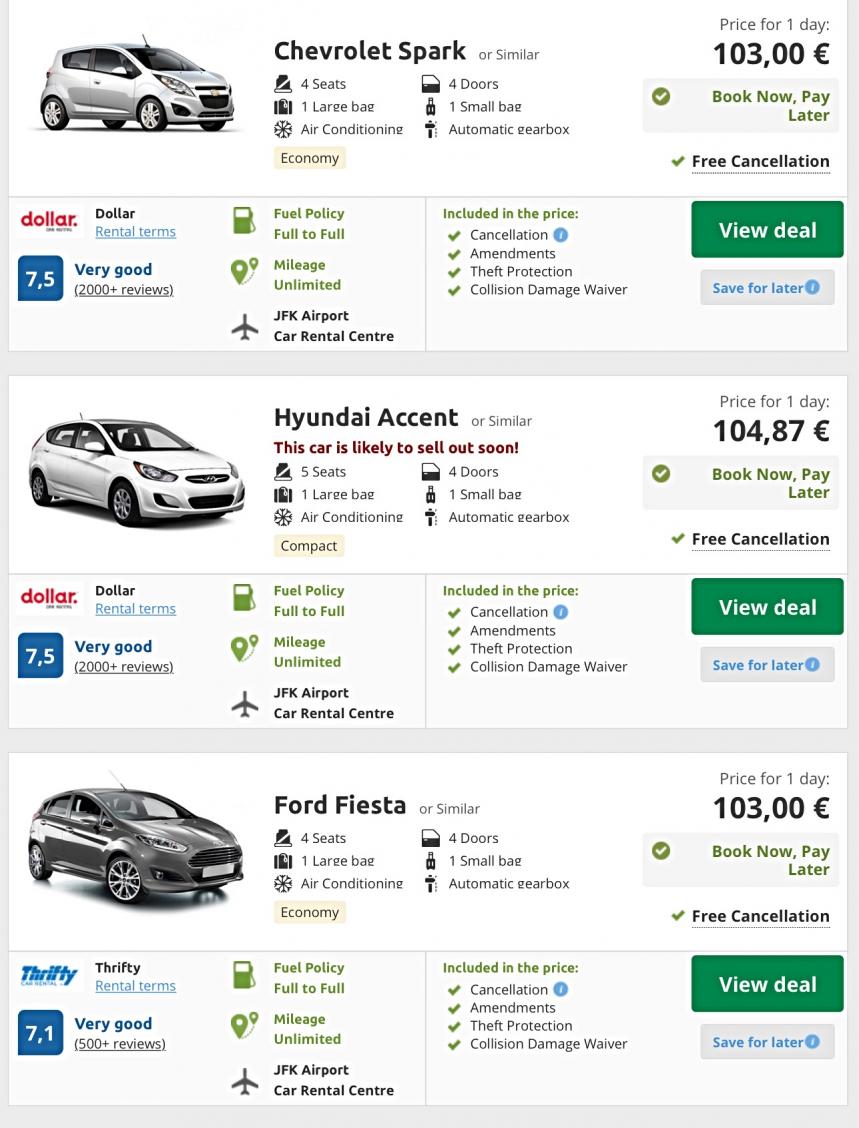Click the mileage map pin icon for Hyundai Accent
Screen dimensions: 859x1128
(244, 649)
